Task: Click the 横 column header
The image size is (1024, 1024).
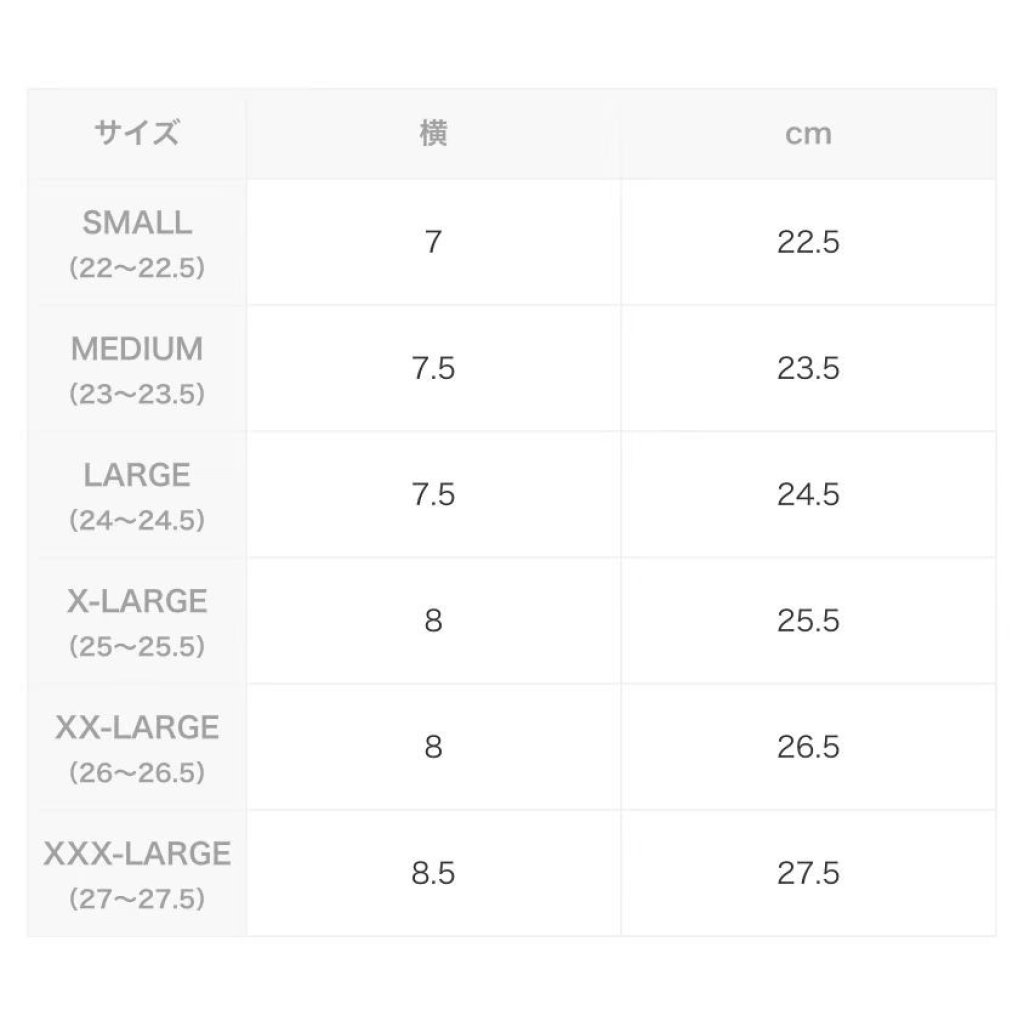Action: coord(433,134)
